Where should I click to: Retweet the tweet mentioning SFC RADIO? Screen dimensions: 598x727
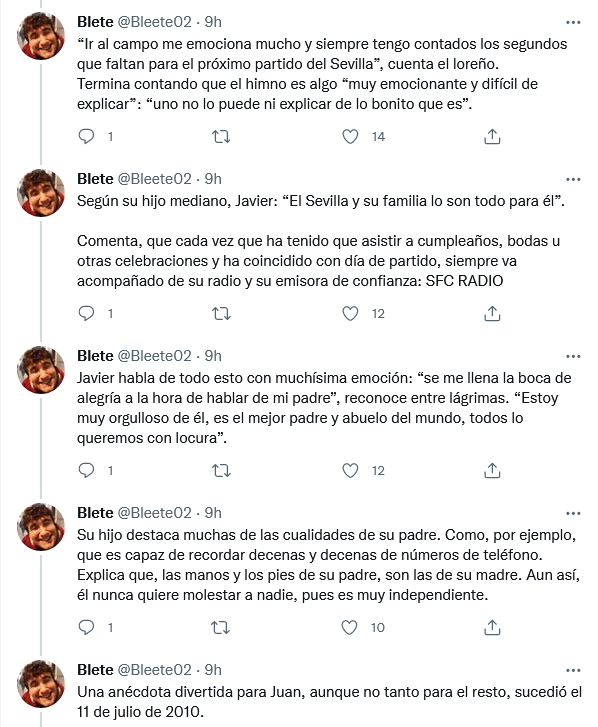pyautogui.click(x=221, y=314)
